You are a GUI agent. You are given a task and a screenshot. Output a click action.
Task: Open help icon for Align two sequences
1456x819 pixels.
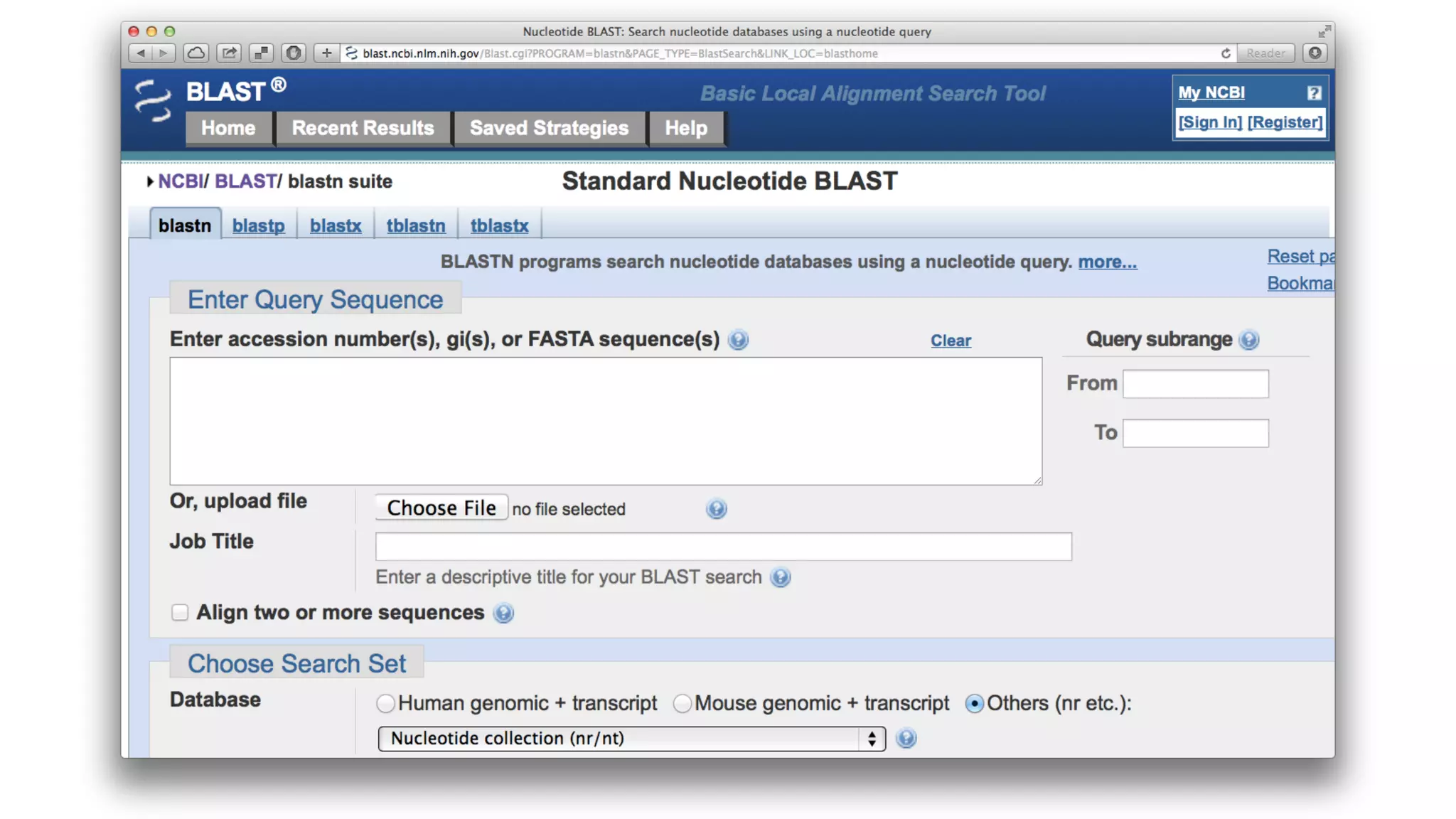click(503, 613)
